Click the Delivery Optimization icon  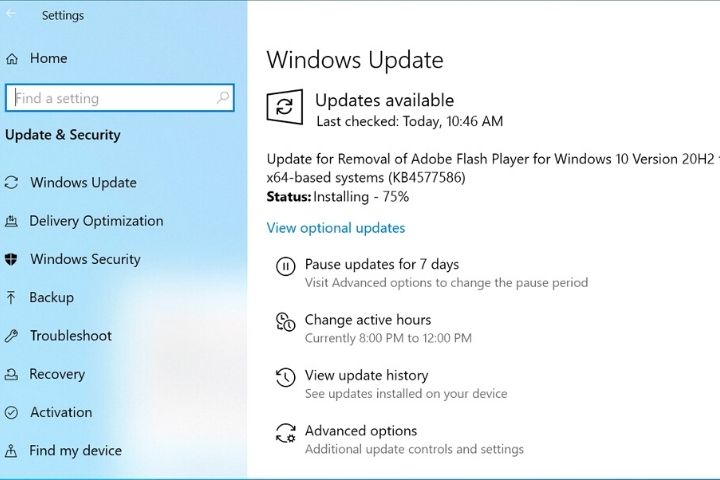click(x=12, y=221)
